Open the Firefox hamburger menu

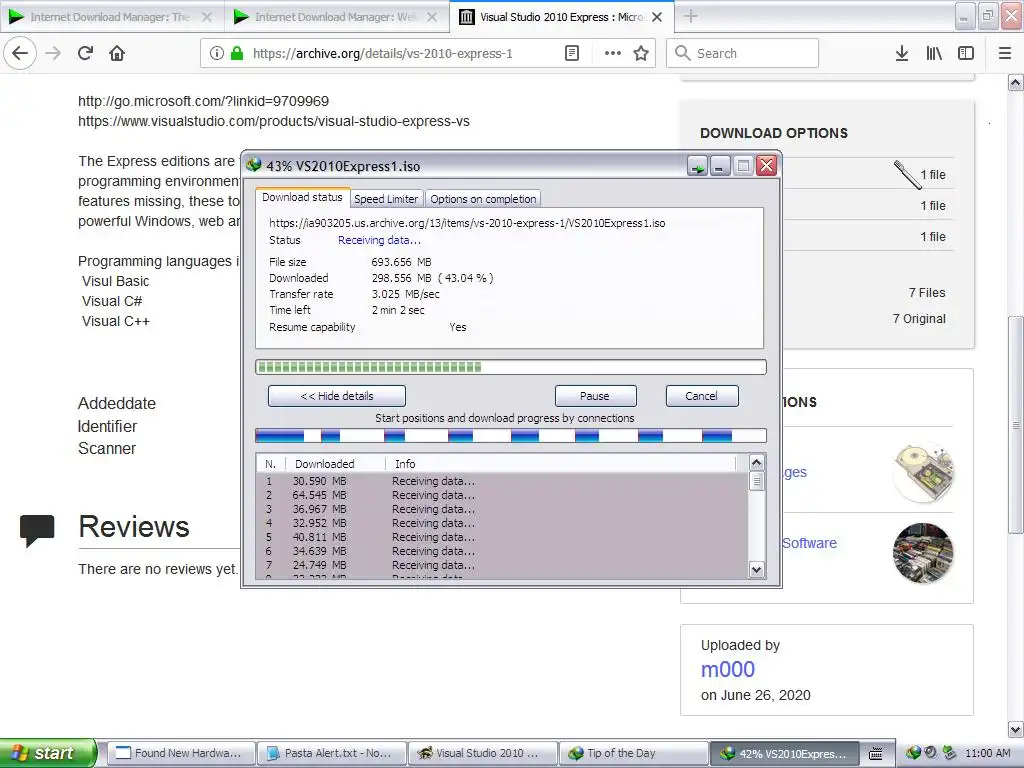[x=1005, y=53]
